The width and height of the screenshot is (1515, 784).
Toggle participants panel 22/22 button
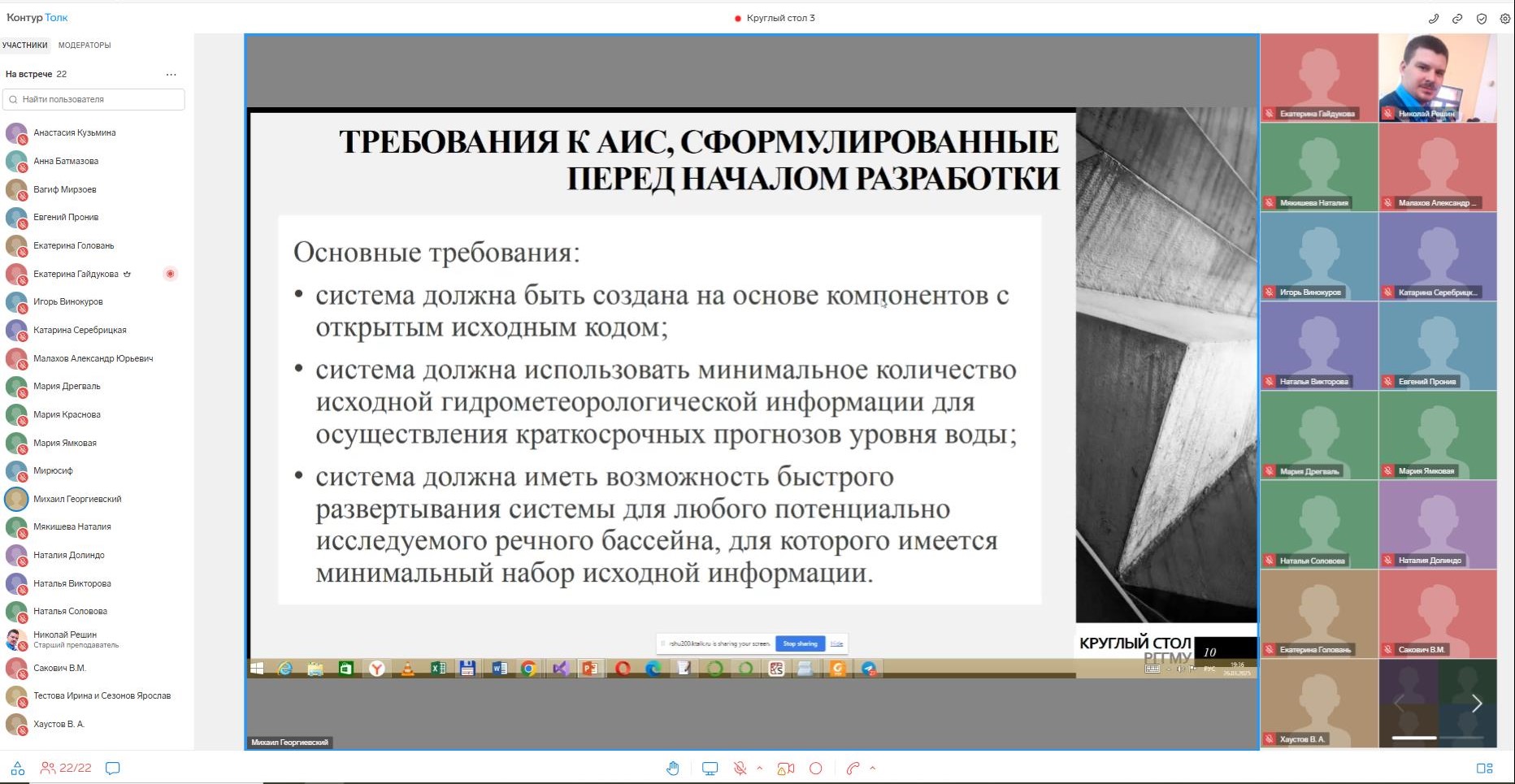[66, 768]
